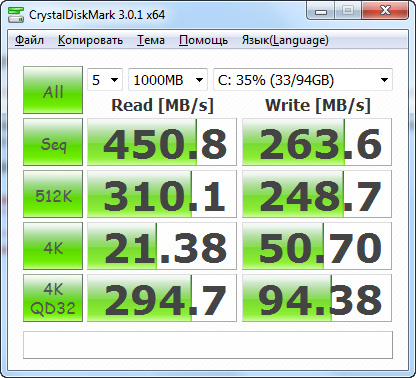The height and width of the screenshot is (378, 416).
Task: Click the Seq write result 263.6
Action: pos(317,142)
